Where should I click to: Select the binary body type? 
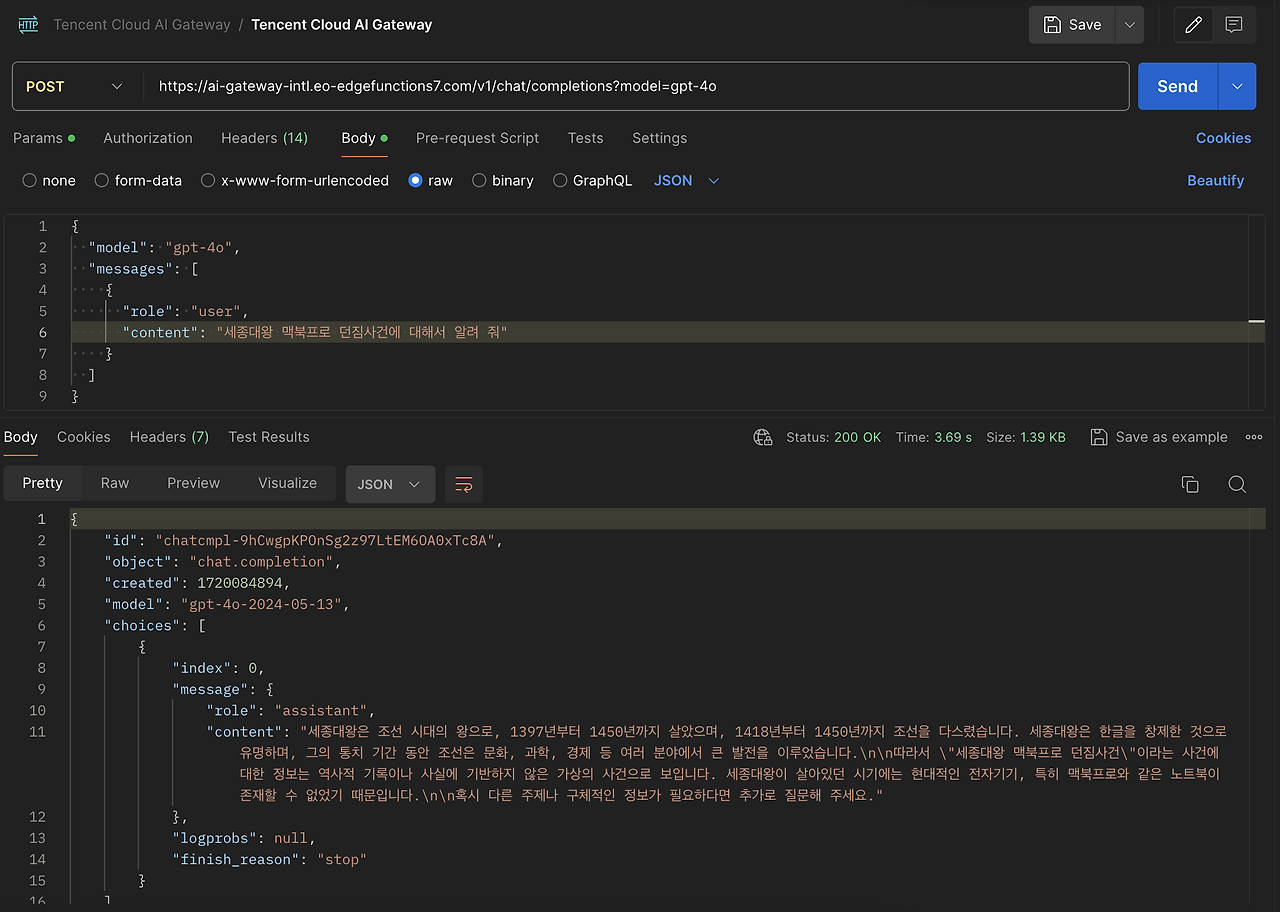tap(503, 181)
